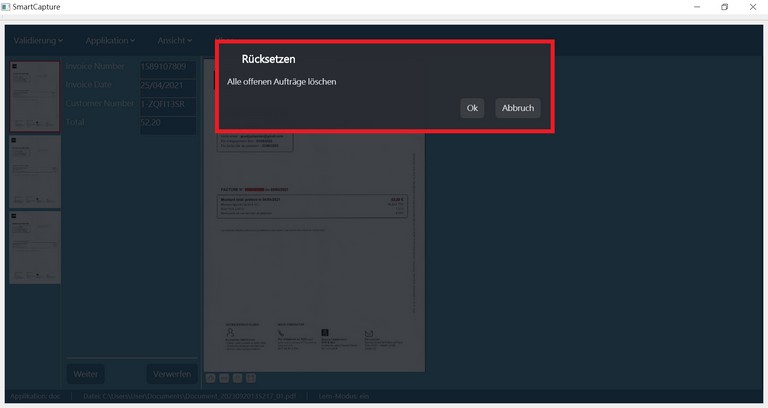Image resolution: width=768 pixels, height=408 pixels.
Task: Expand the Applikation dropdown chevron
Action: (x=133, y=41)
